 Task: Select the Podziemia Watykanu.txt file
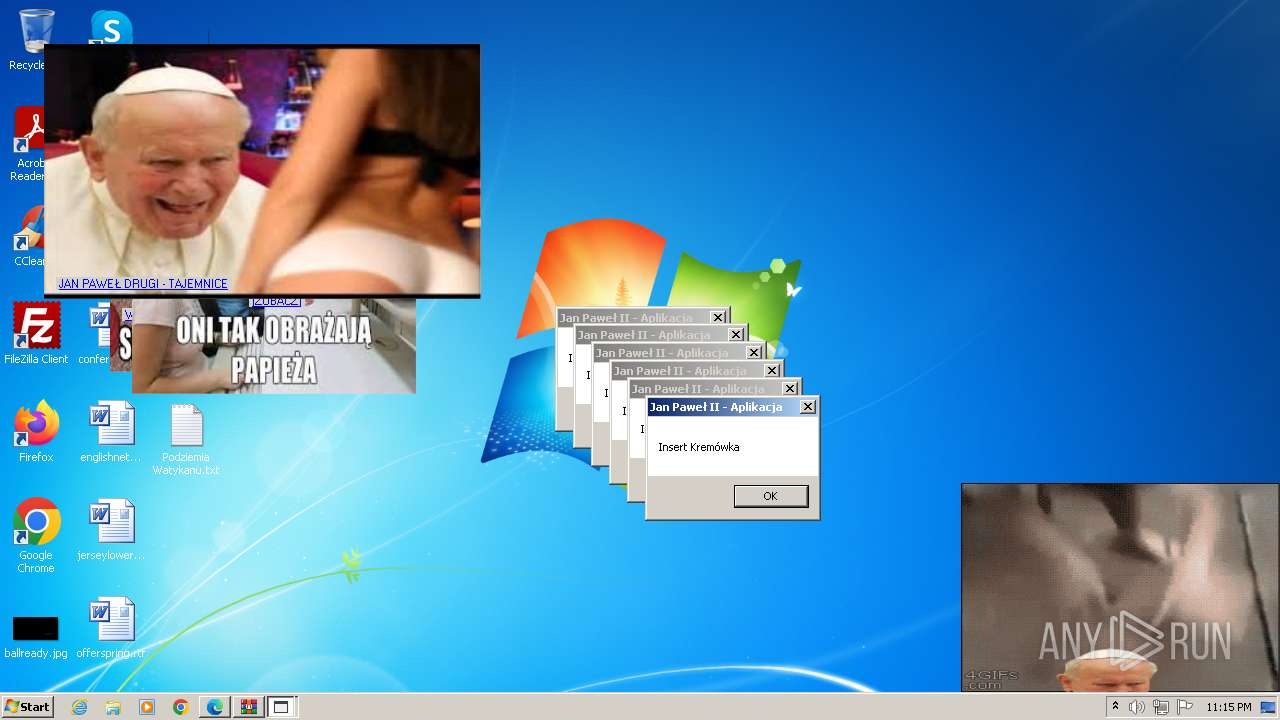pos(186,440)
